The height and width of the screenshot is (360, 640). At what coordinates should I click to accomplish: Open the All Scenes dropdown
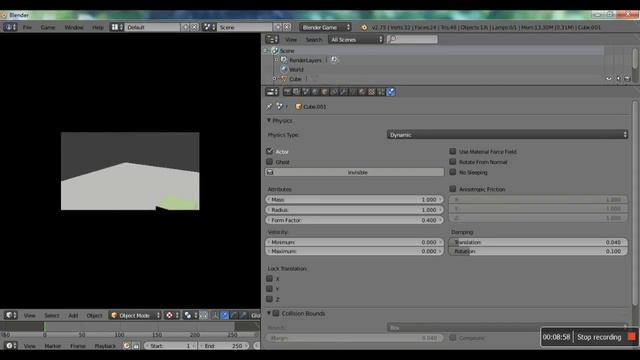click(356, 40)
